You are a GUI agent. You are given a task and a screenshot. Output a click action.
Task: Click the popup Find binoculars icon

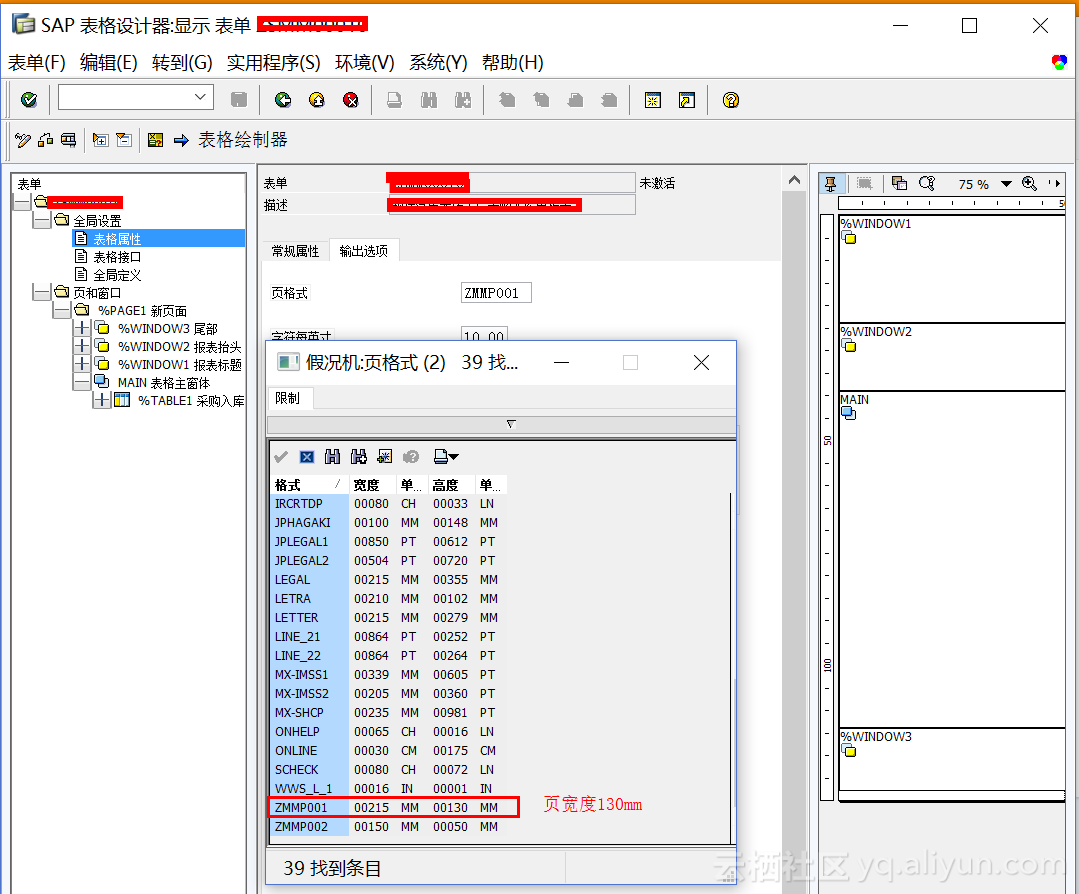[332, 457]
